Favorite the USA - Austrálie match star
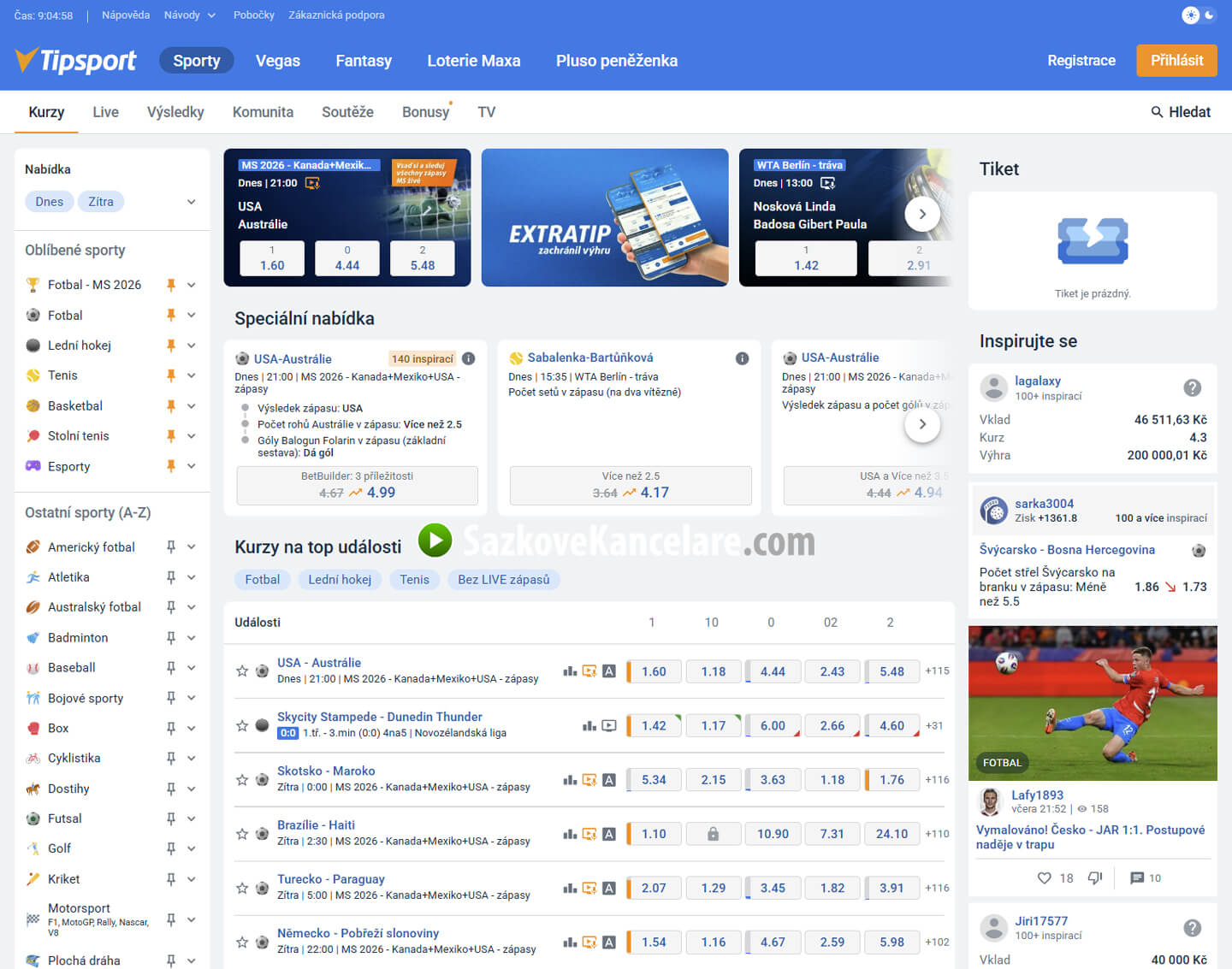 coord(242,671)
